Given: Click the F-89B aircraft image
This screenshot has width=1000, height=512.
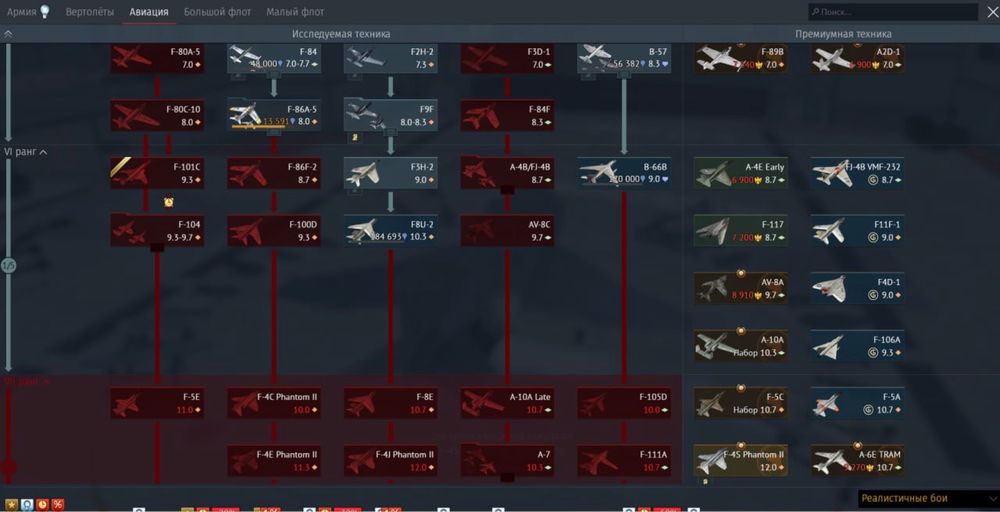Looking at the screenshot, I should pyautogui.click(x=718, y=58).
